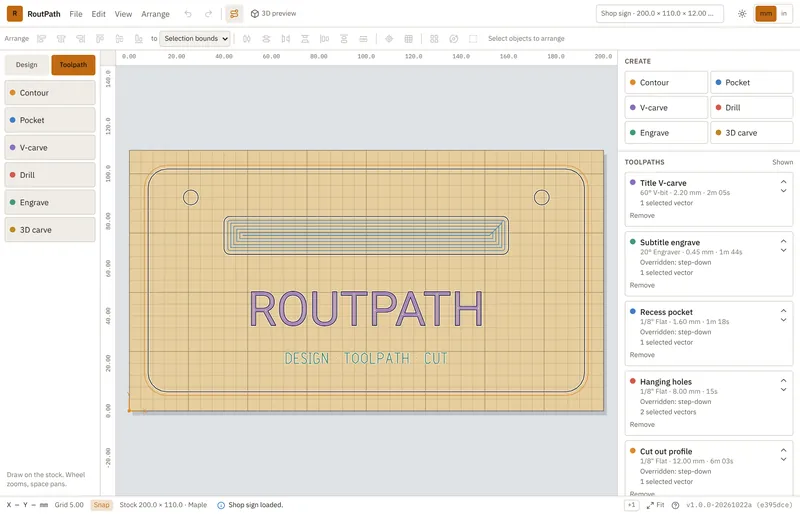Select Engrave in the left tool list
Image resolution: width=800 pixels, height=514 pixels.
pos(50,203)
